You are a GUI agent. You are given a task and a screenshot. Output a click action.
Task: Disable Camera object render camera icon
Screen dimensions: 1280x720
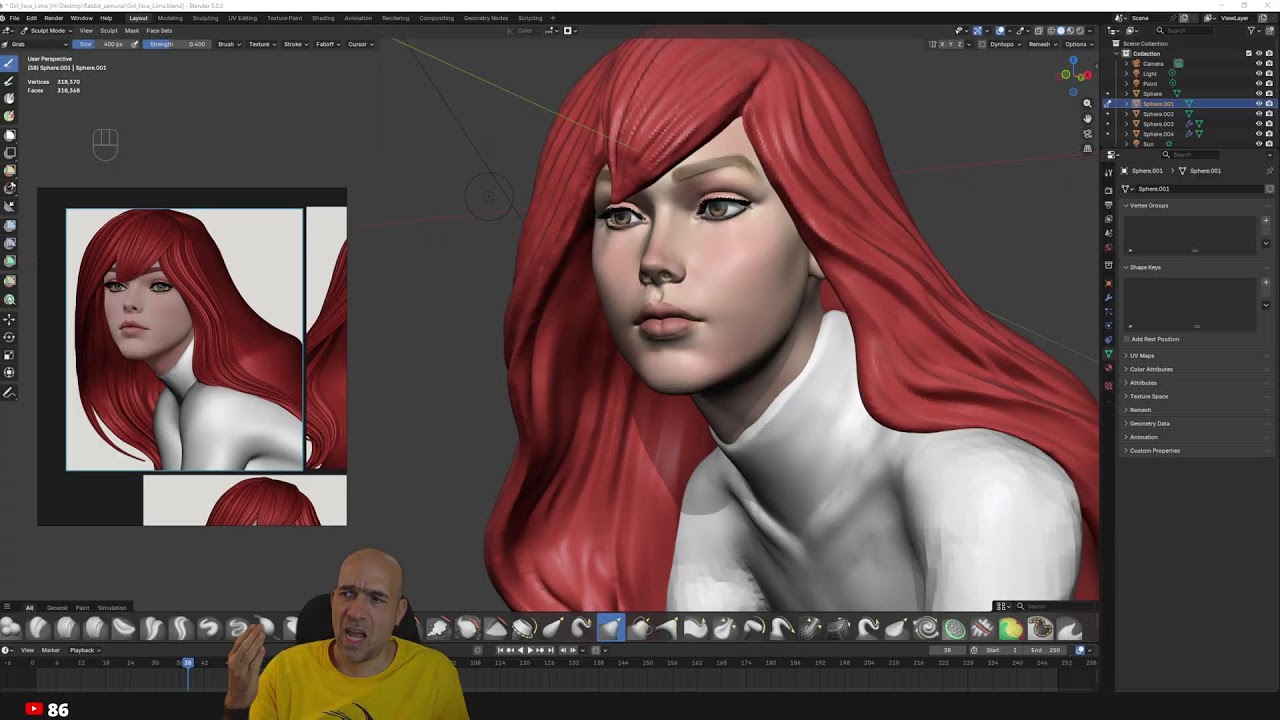(x=1269, y=63)
